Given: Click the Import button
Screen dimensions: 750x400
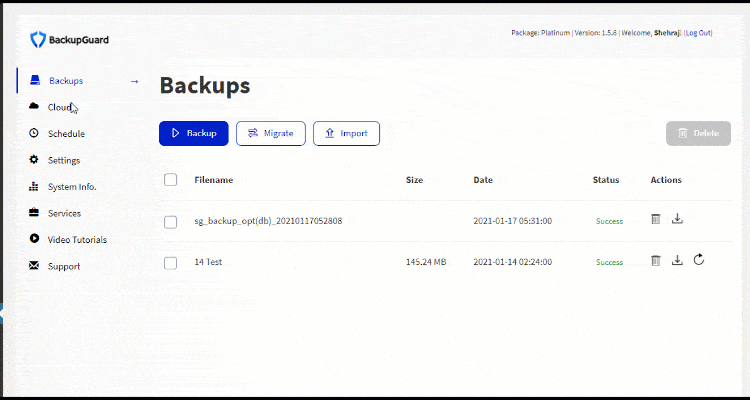Looking at the screenshot, I should click(x=346, y=133).
